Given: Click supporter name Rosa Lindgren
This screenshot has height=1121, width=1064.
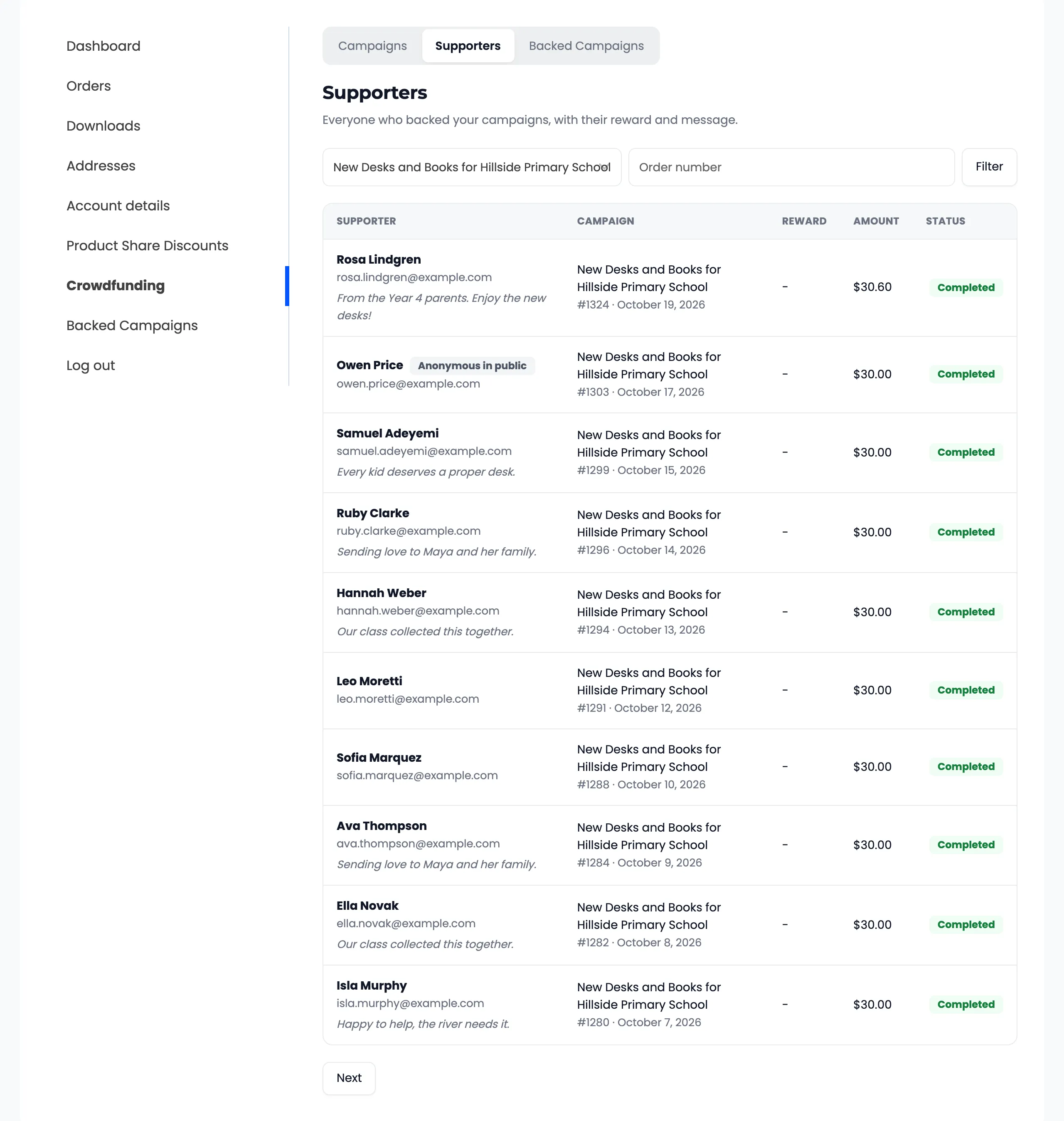Looking at the screenshot, I should [378, 260].
